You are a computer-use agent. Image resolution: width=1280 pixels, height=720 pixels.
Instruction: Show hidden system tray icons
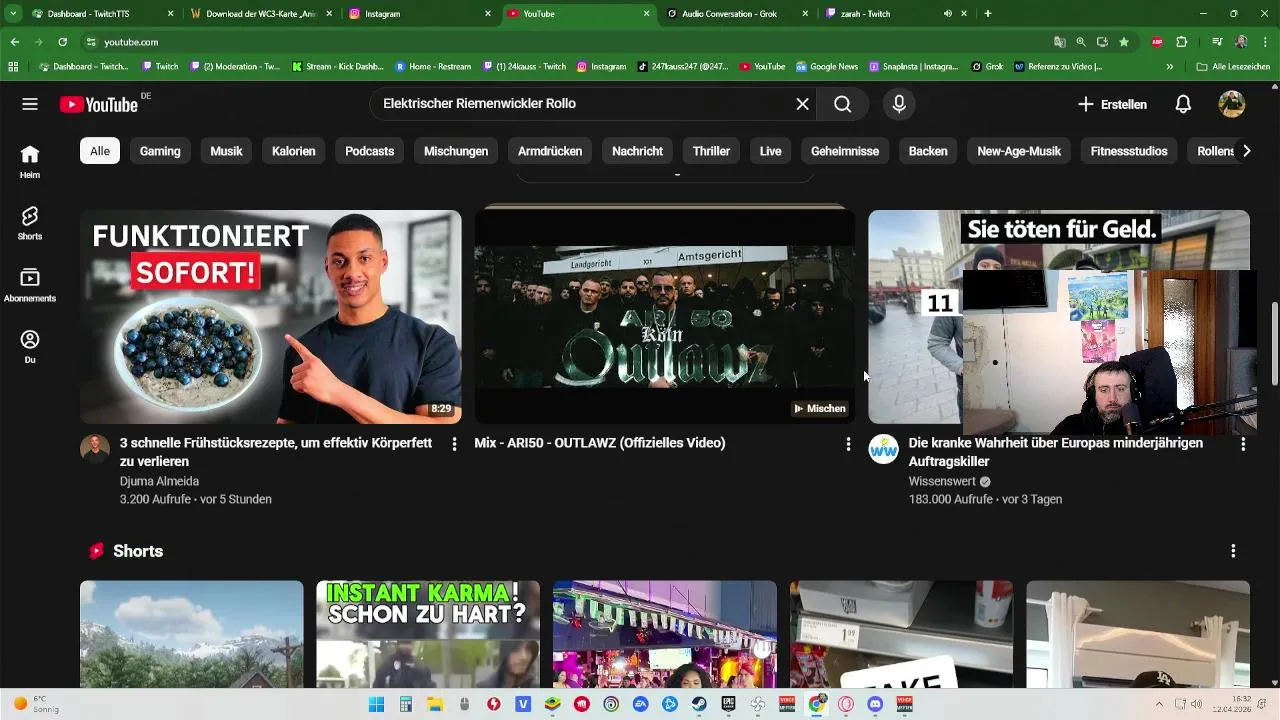[x=1159, y=704]
